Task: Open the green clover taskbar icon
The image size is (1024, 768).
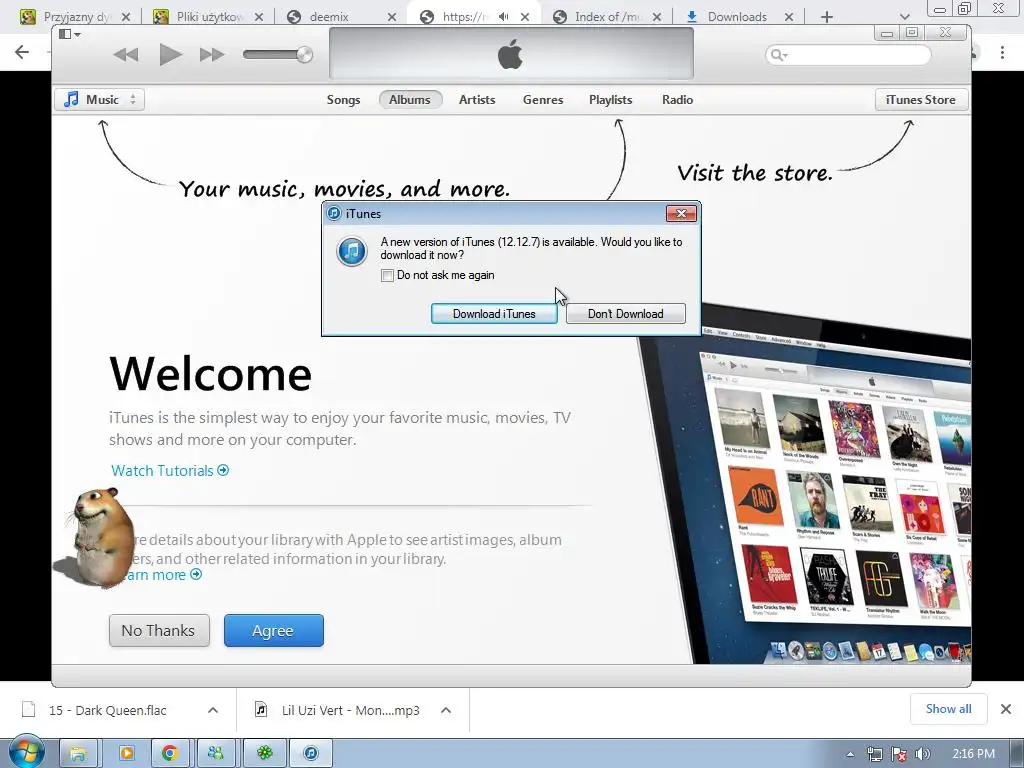Action: point(264,754)
